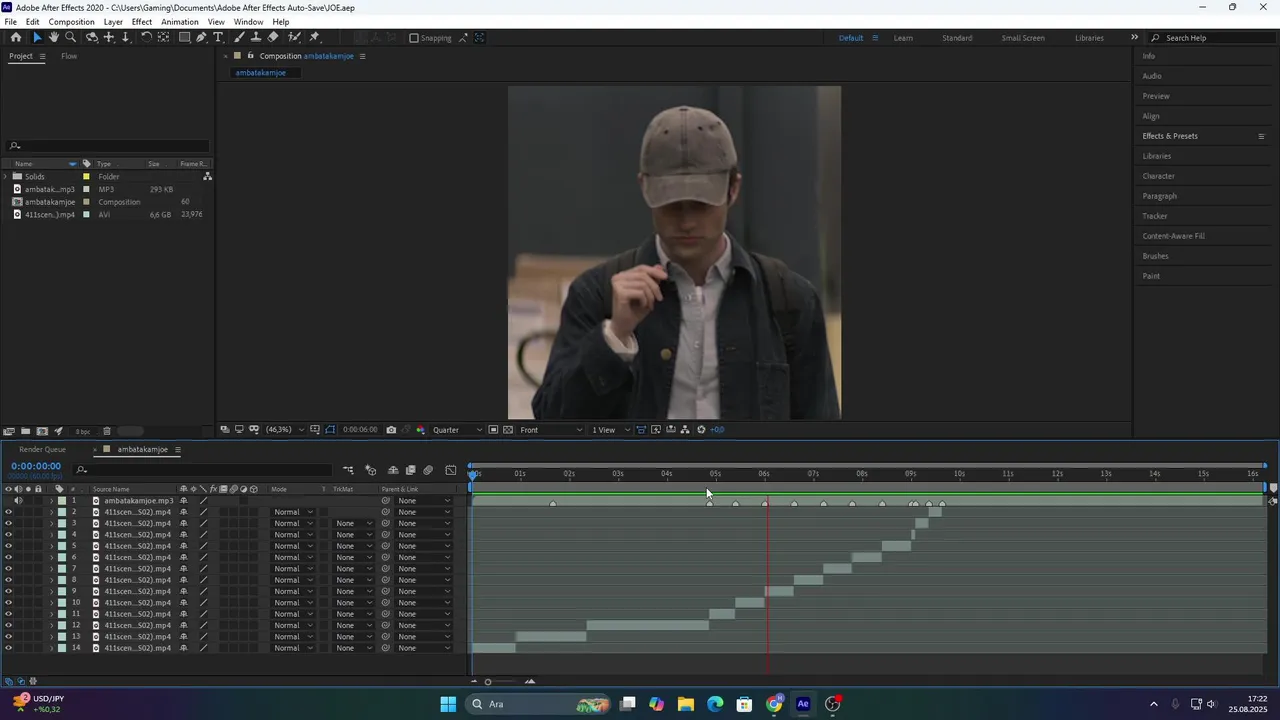The image size is (1280, 720).
Task: Mute audio of ambatakamjoe.mp3 layer
Action: pos(18,500)
